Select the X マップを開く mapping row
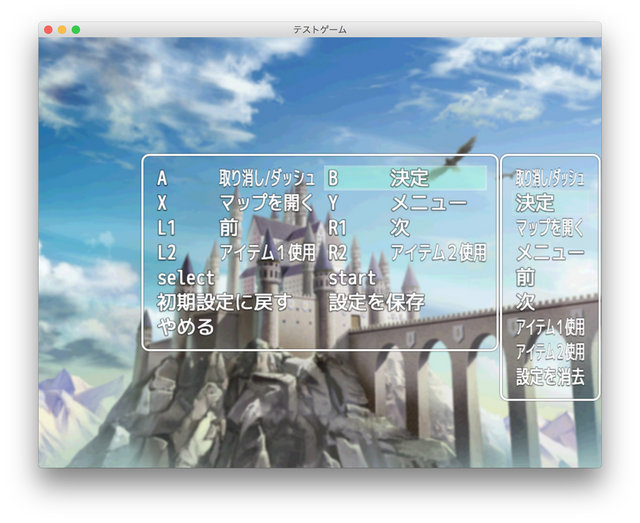640x523 pixels. 236,203
